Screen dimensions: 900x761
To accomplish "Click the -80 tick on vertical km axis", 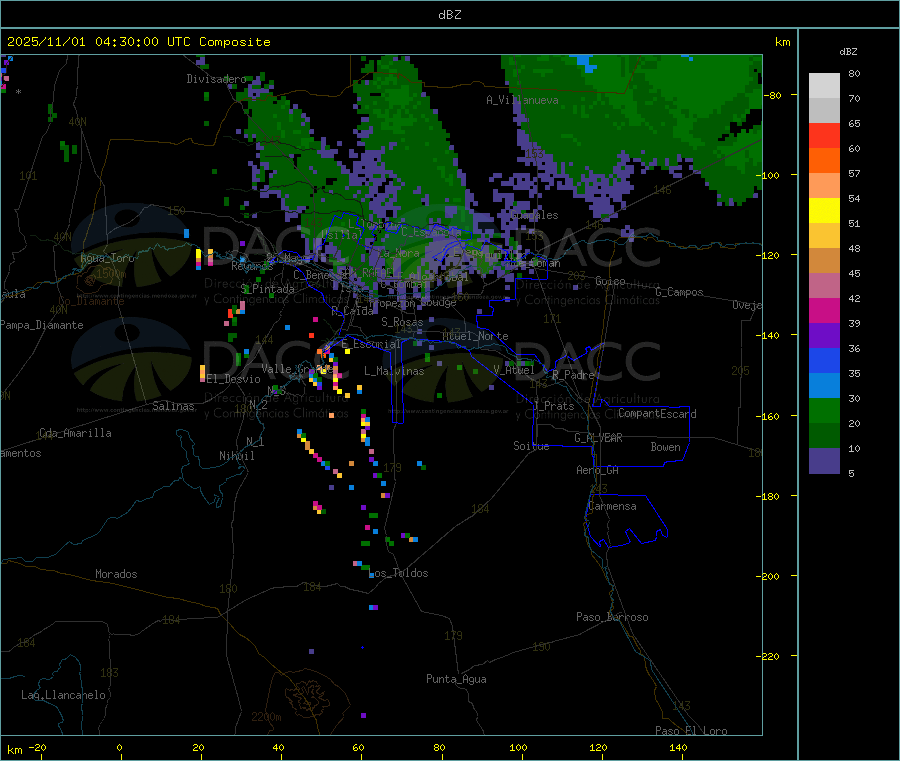I will pos(772,95).
